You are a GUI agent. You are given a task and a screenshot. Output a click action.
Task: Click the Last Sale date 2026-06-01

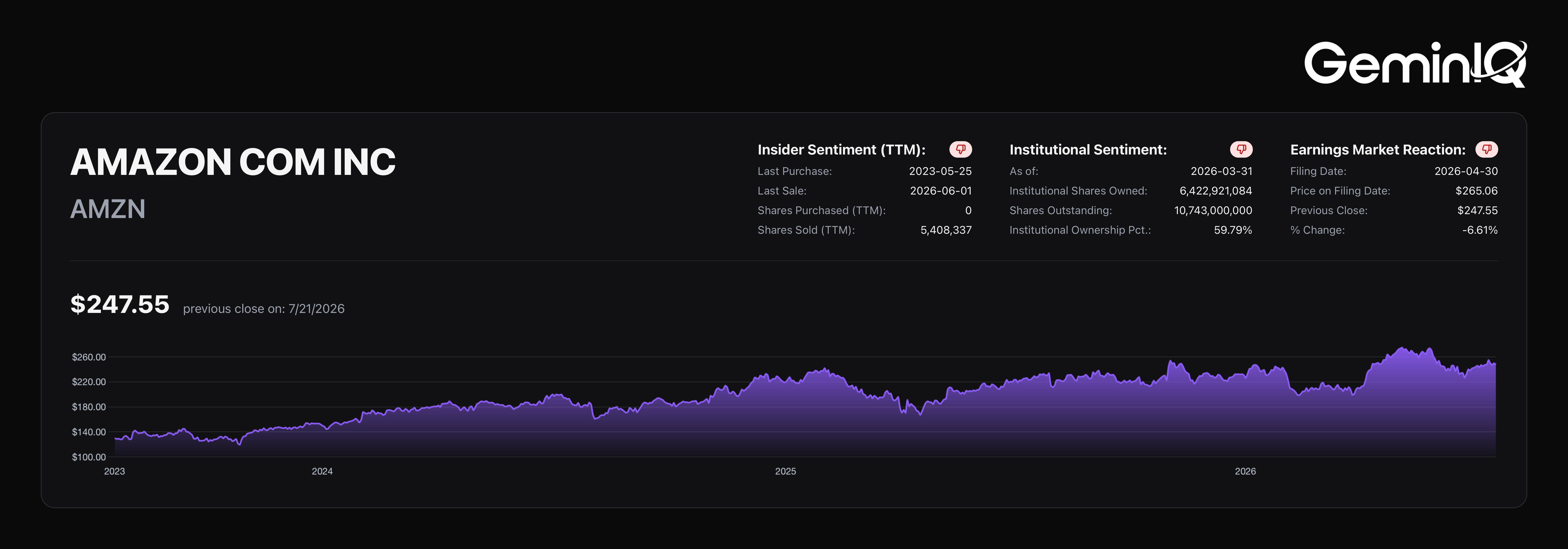coord(941,191)
